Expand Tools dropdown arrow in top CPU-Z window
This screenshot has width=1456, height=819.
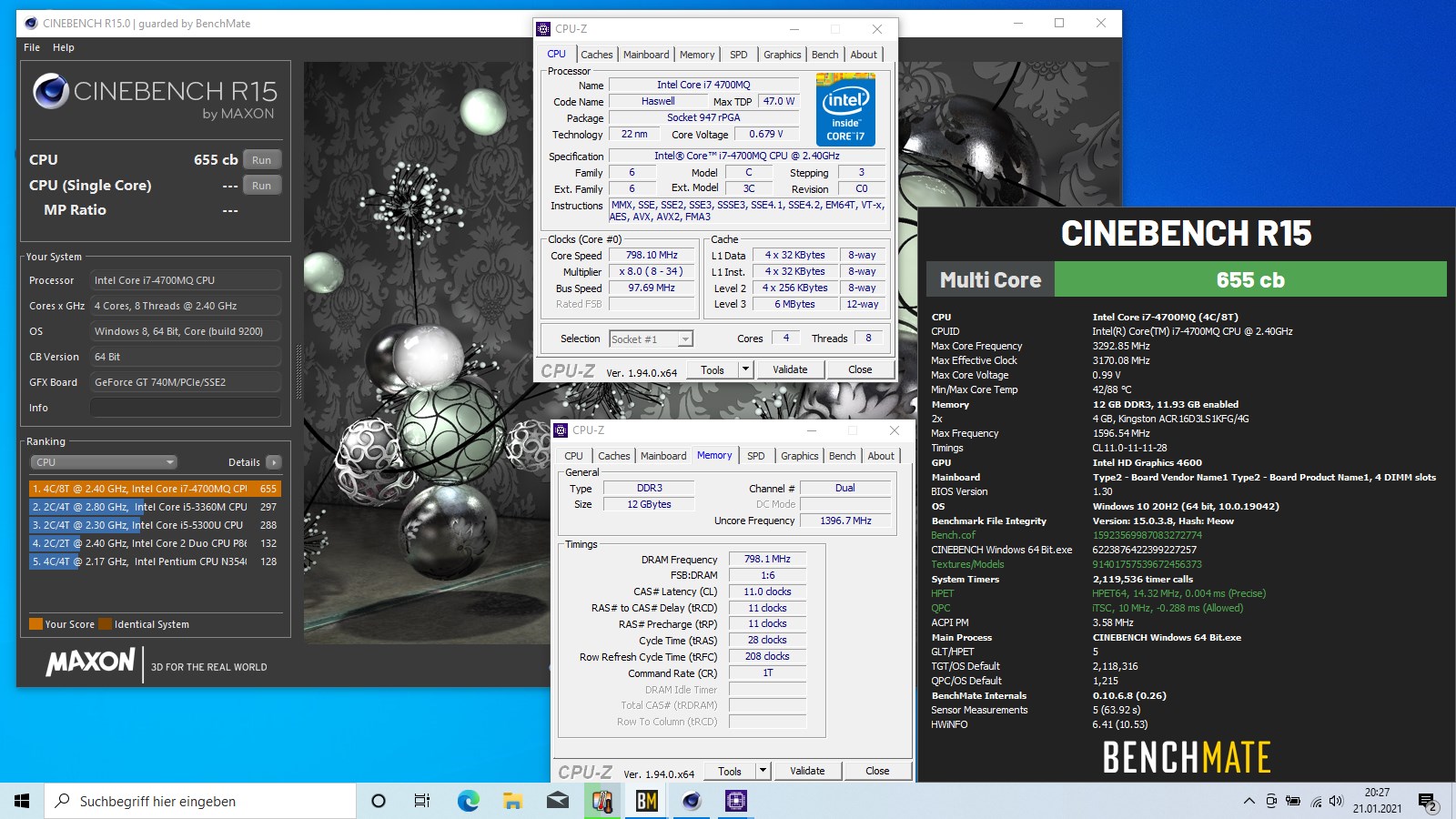(x=746, y=369)
